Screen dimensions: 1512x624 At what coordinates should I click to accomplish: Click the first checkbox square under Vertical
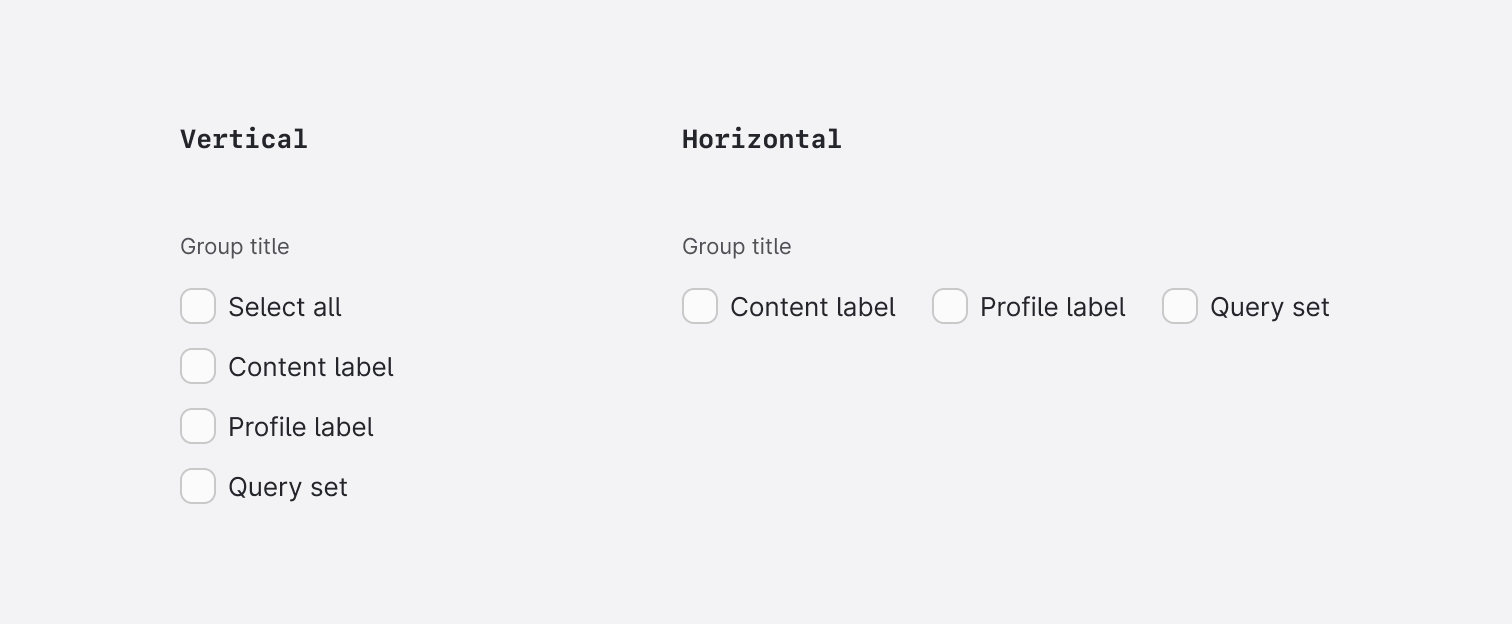(198, 306)
